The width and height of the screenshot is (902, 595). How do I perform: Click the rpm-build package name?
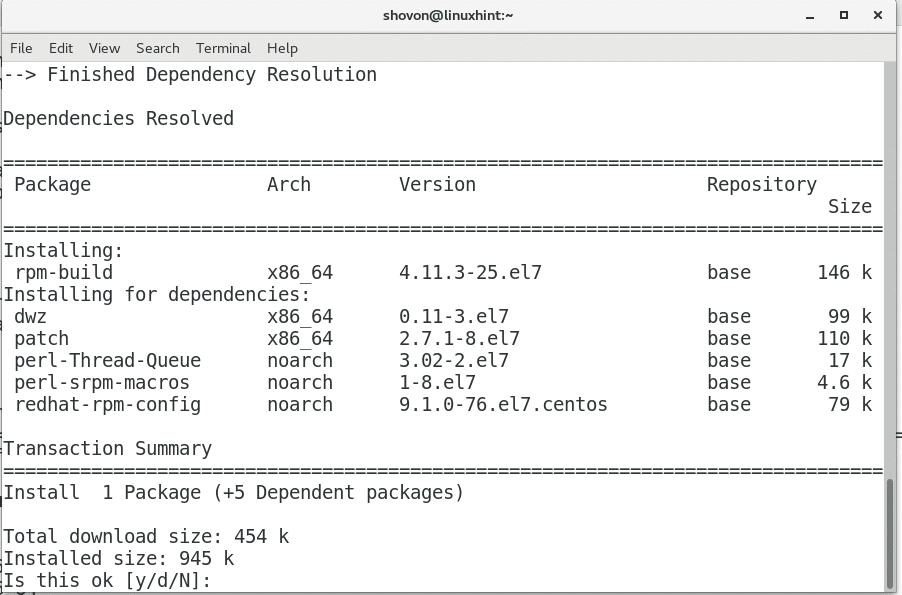[x=64, y=272]
